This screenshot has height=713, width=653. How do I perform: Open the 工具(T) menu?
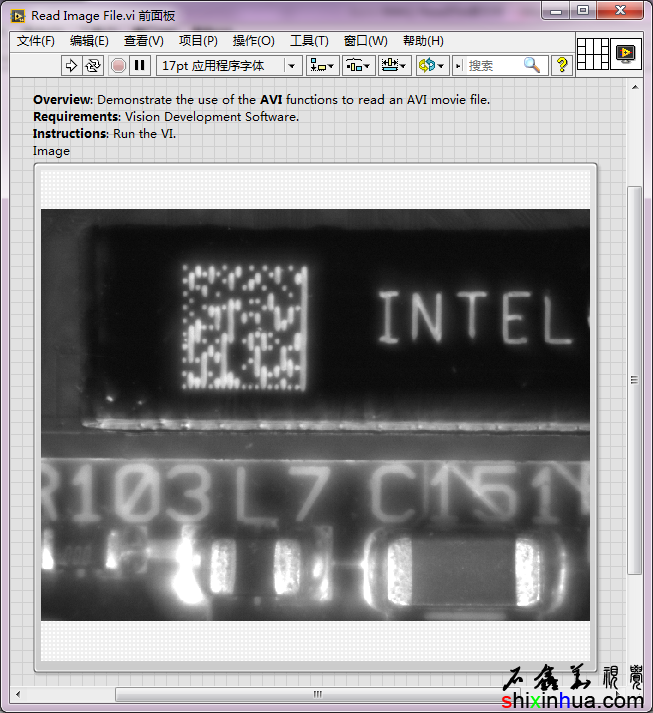coord(309,41)
